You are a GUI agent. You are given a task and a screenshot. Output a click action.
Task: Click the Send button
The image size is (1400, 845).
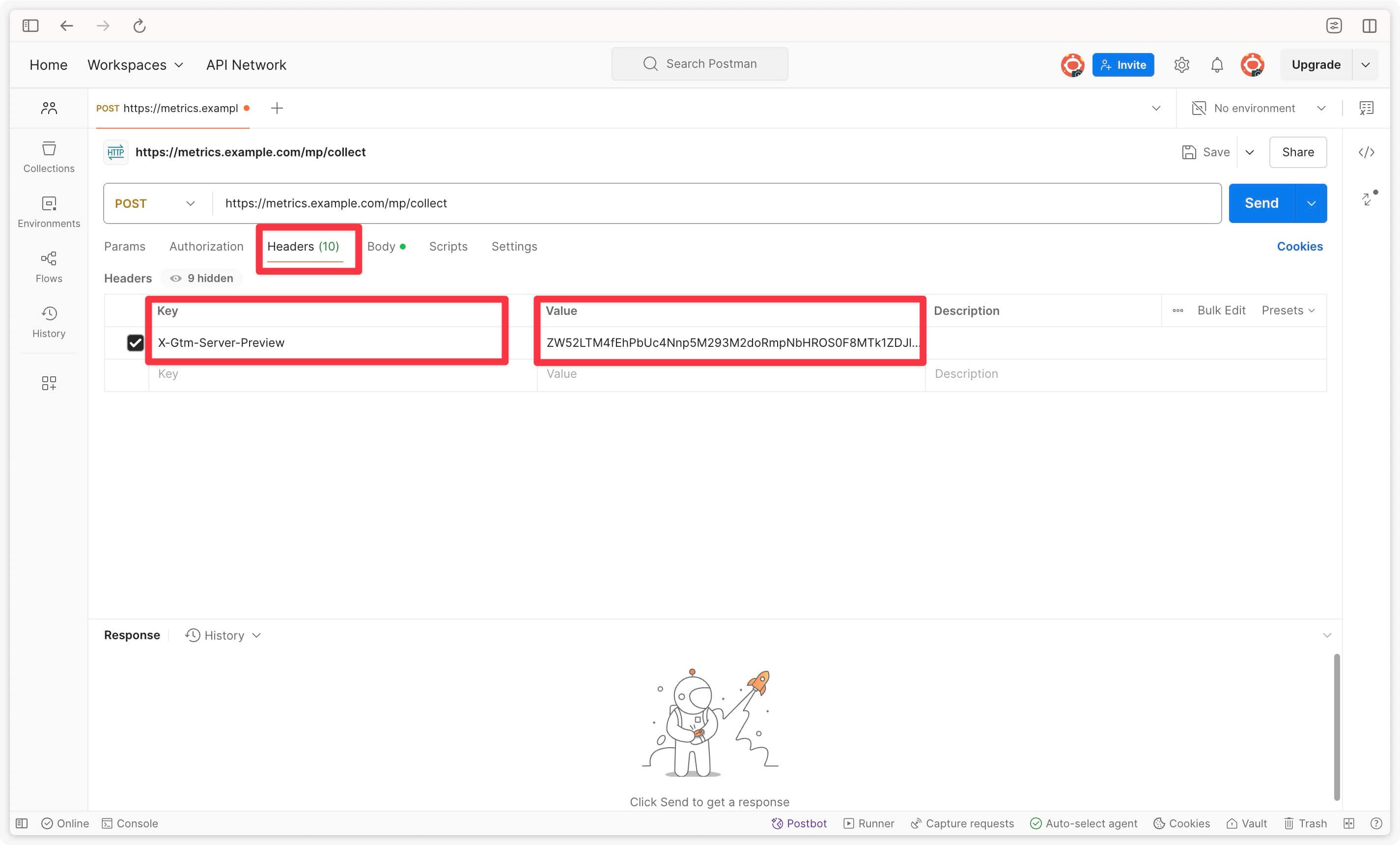1261,203
